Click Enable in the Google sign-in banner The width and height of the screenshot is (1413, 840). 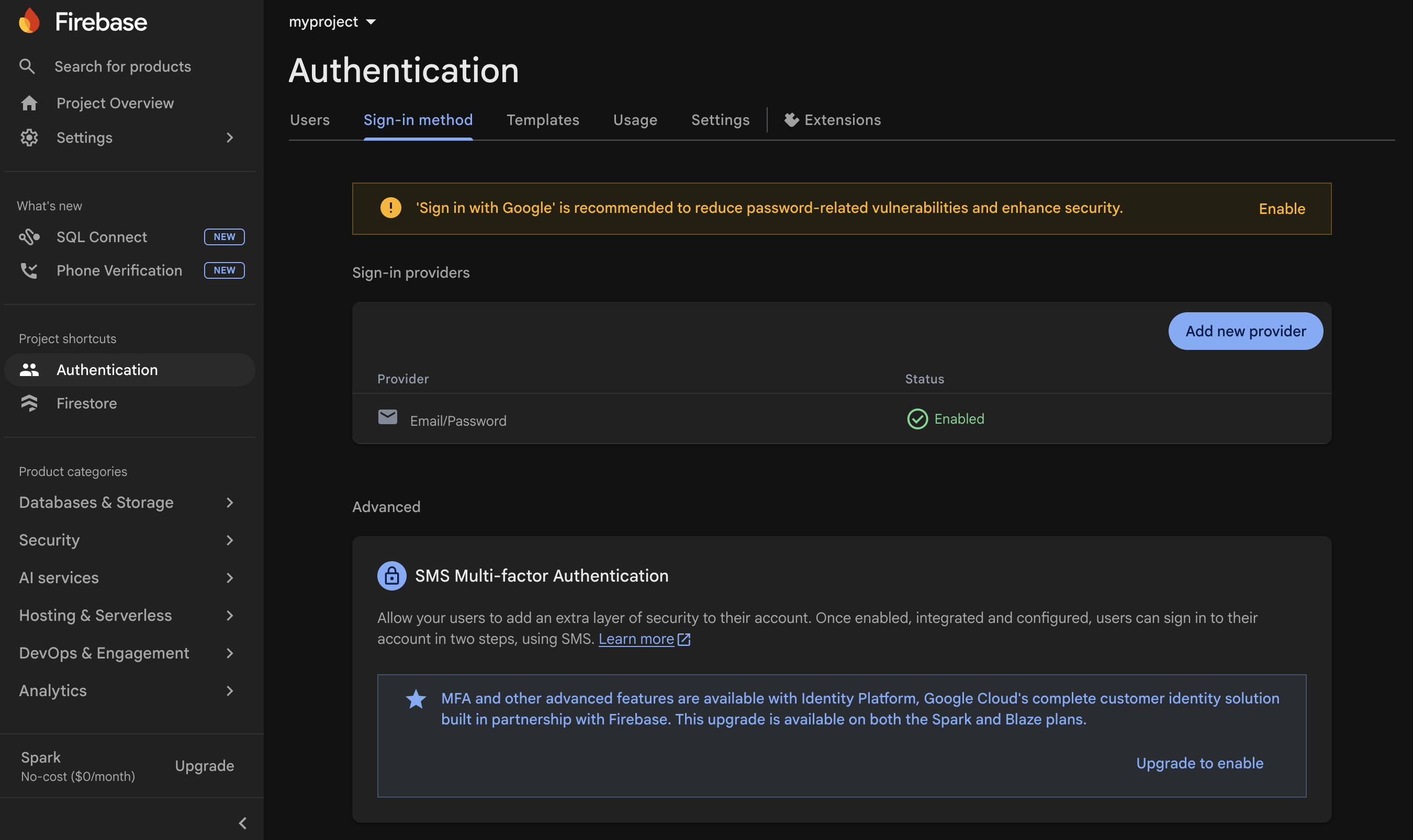pos(1282,209)
